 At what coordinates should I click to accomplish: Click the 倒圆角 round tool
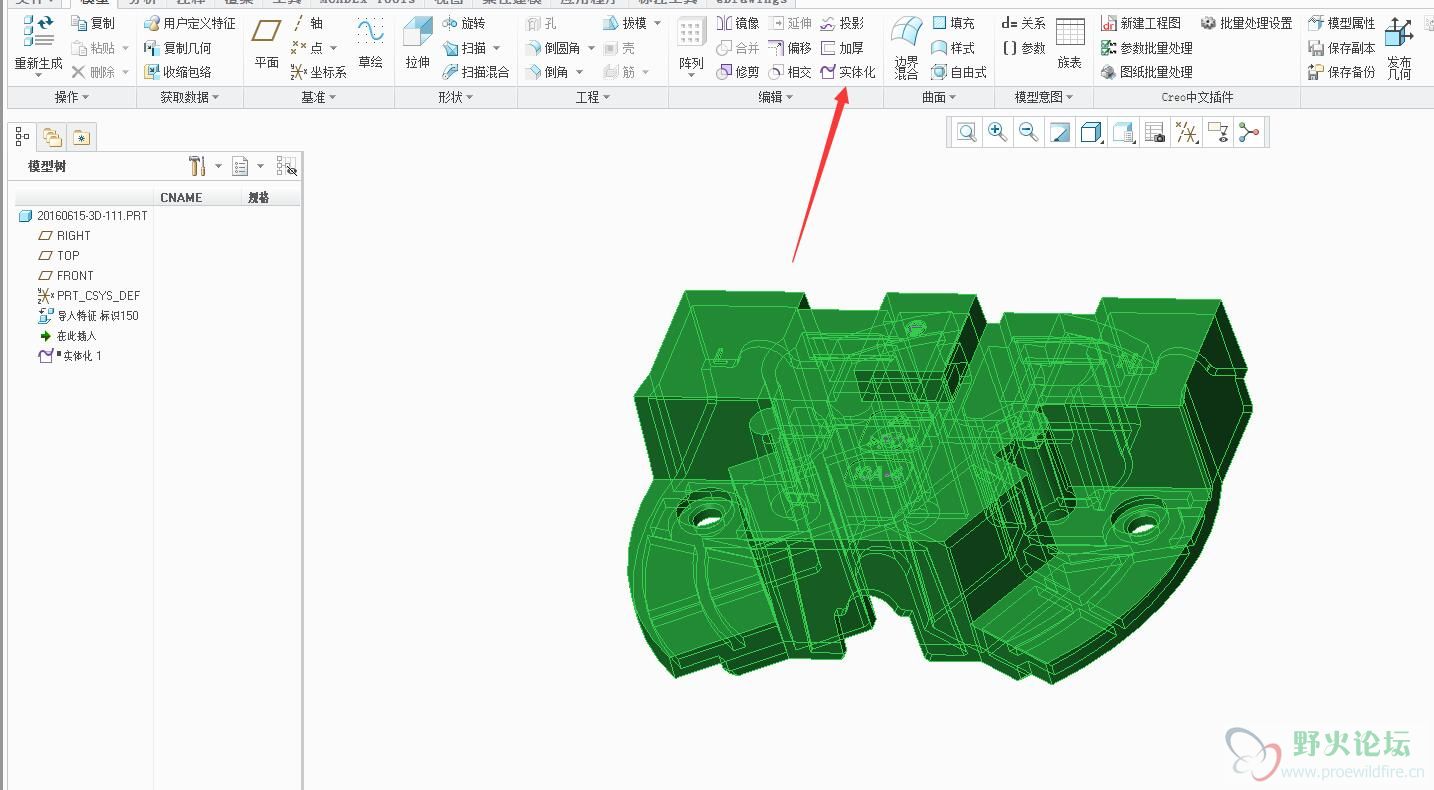553,47
